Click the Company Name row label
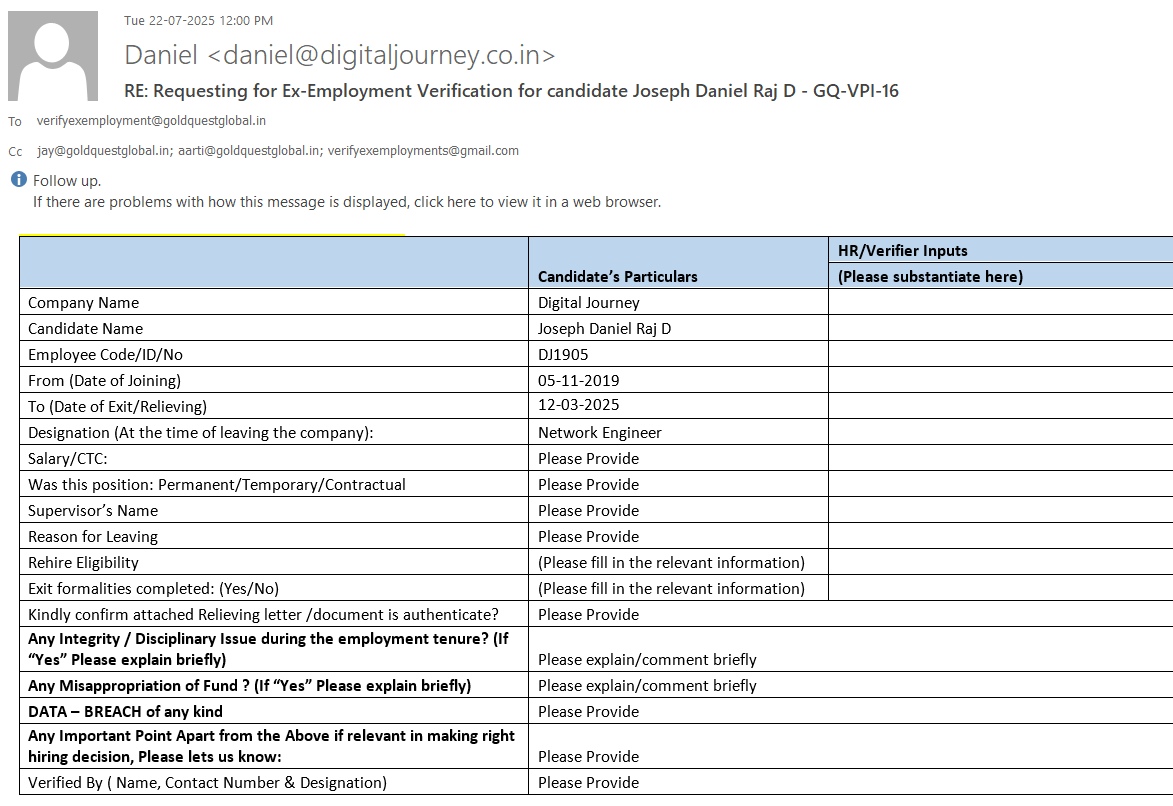Screen dimensions: 1173x806 tap(84, 302)
